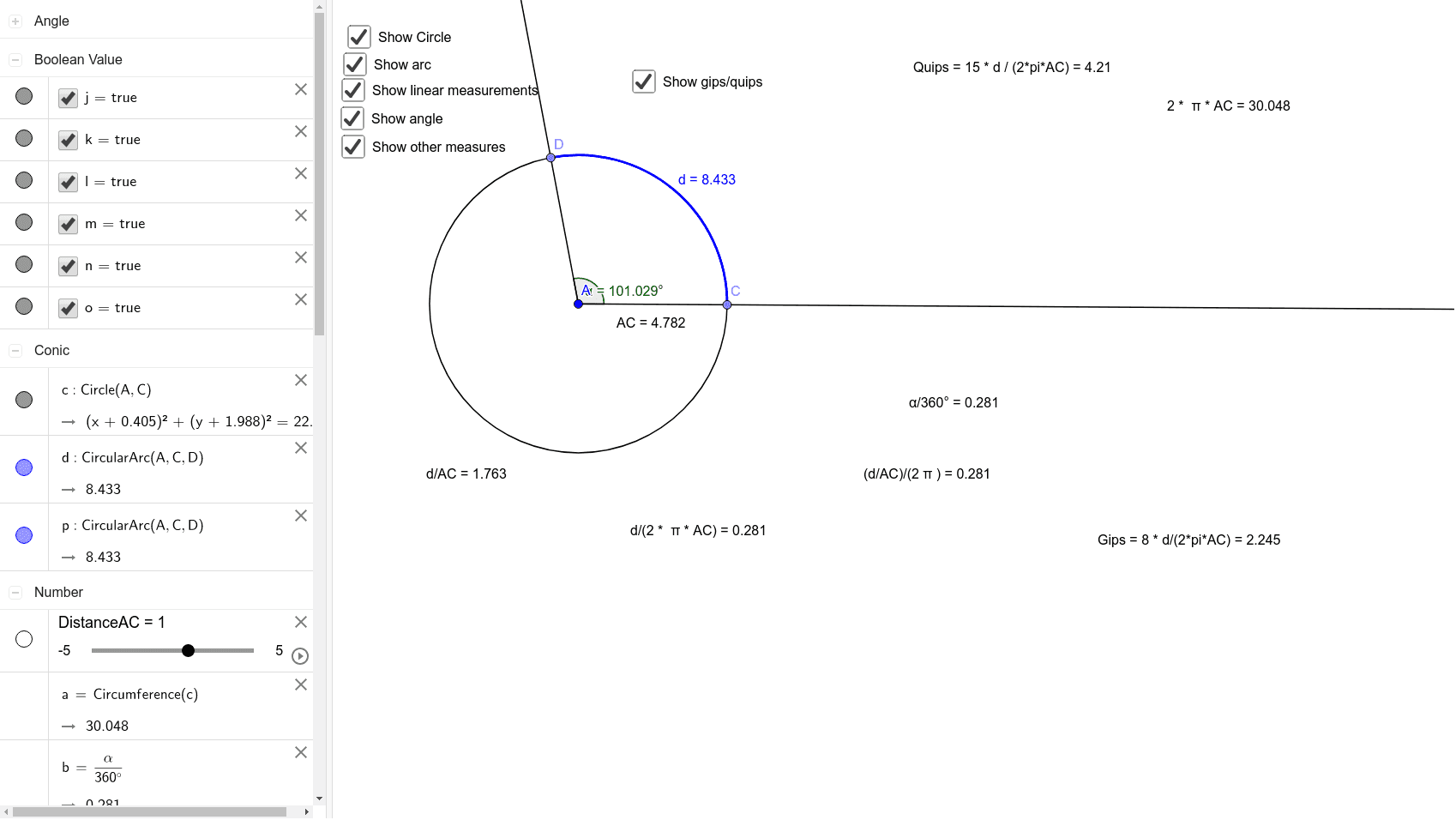Image resolution: width=1456 pixels, height=820 pixels.
Task: Collapse the Boolean Value section
Action: tap(15, 59)
